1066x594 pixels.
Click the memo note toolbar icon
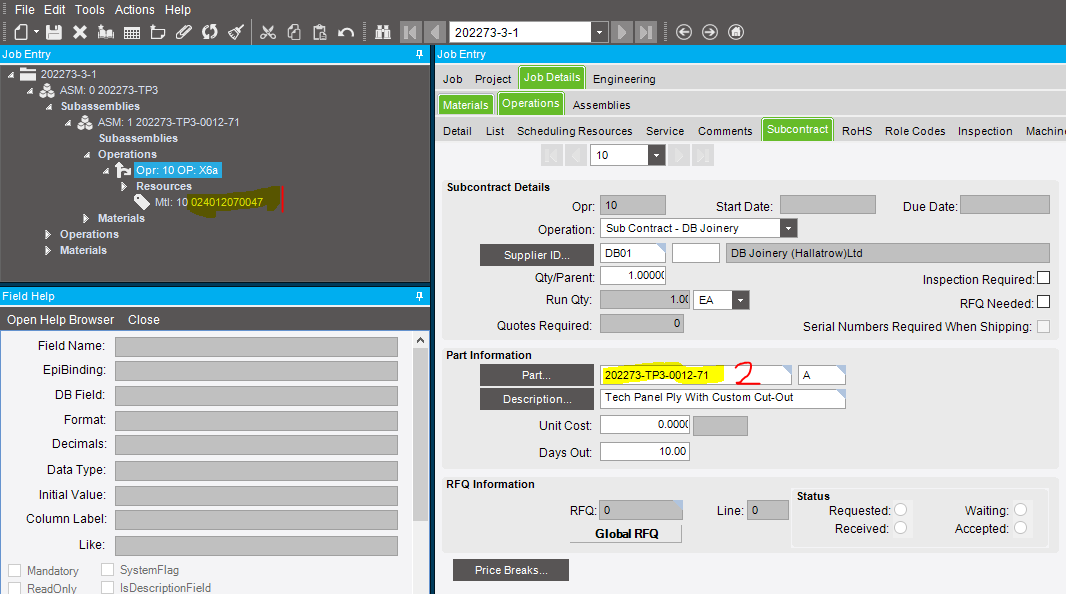158,32
